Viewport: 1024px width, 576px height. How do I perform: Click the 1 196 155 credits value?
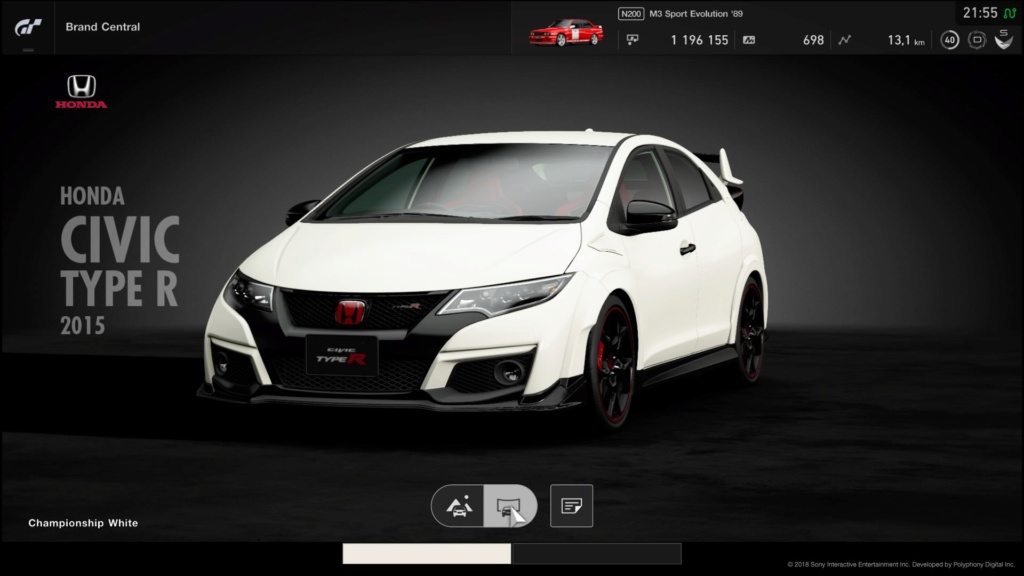(699, 40)
